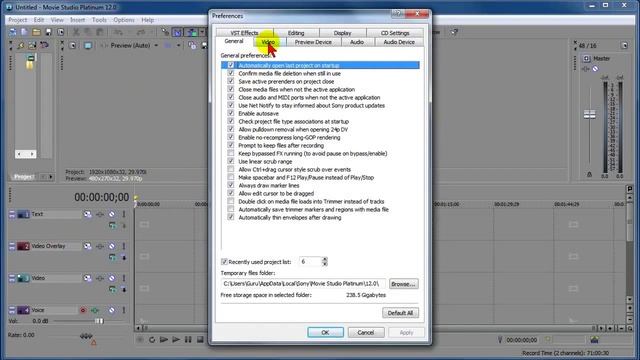Viewport: 640px width, 360px height.
Task: Switch to the Preview Device tab
Action: (x=313, y=42)
